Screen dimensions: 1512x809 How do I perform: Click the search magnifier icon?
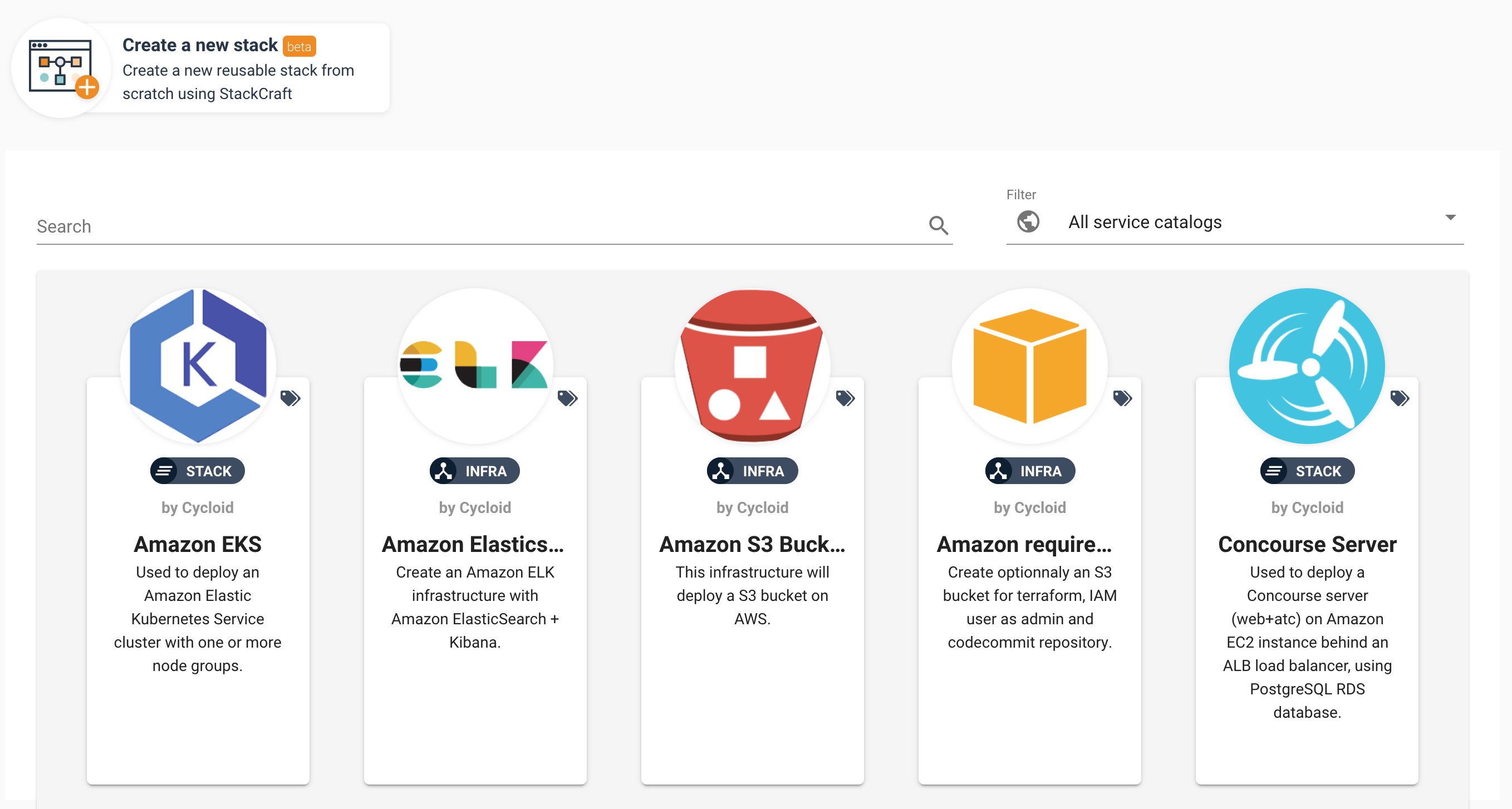click(938, 225)
